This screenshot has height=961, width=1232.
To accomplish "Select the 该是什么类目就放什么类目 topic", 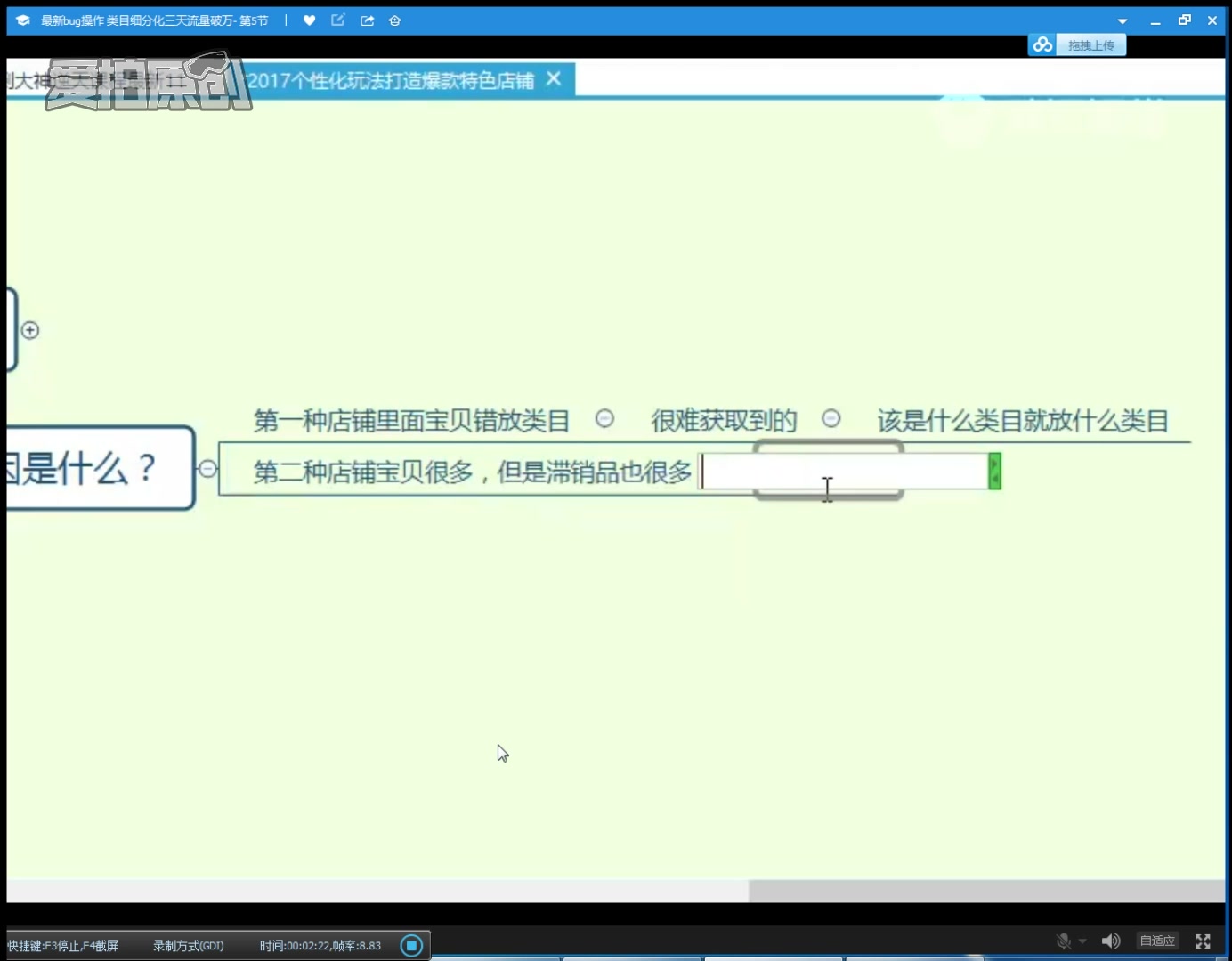I will 1023,420.
